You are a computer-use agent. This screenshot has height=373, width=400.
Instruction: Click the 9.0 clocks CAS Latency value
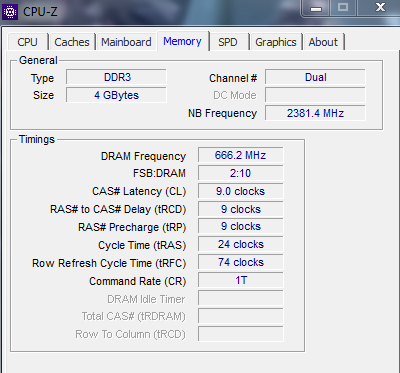(240, 191)
